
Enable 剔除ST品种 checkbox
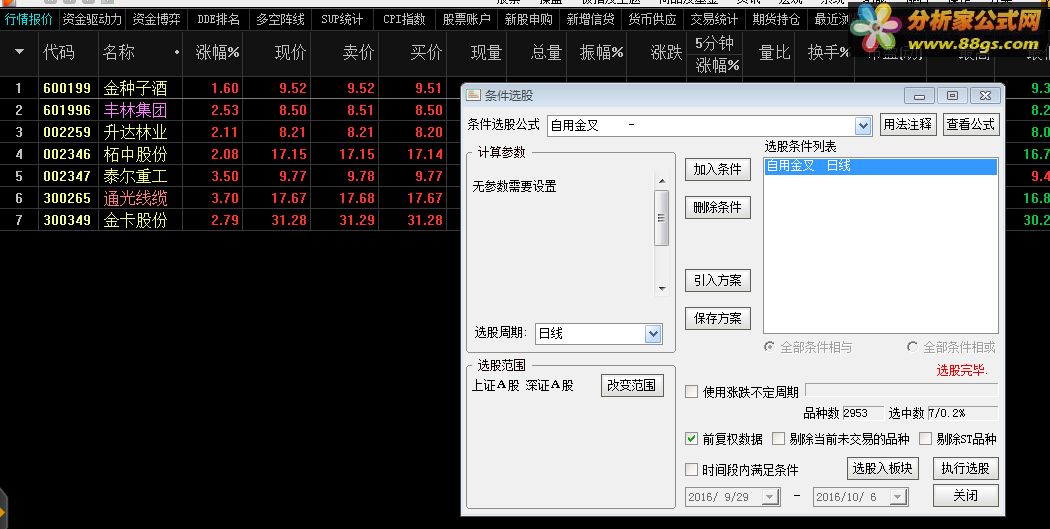coord(925,439)
